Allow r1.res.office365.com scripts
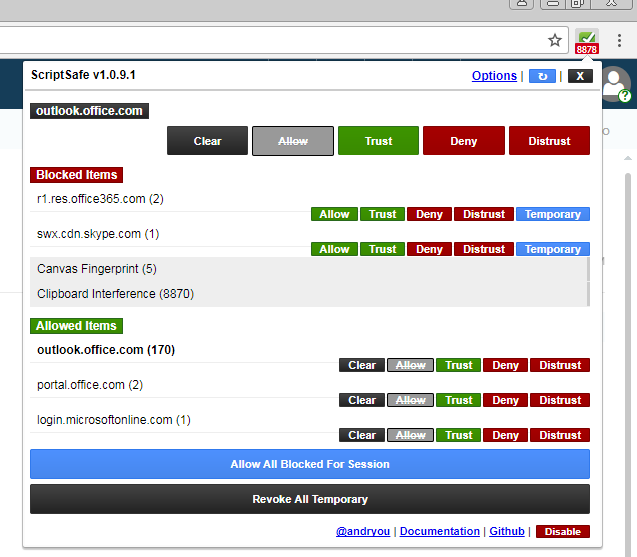The width and height of the screenshot is (637, 557). [334, 214]
